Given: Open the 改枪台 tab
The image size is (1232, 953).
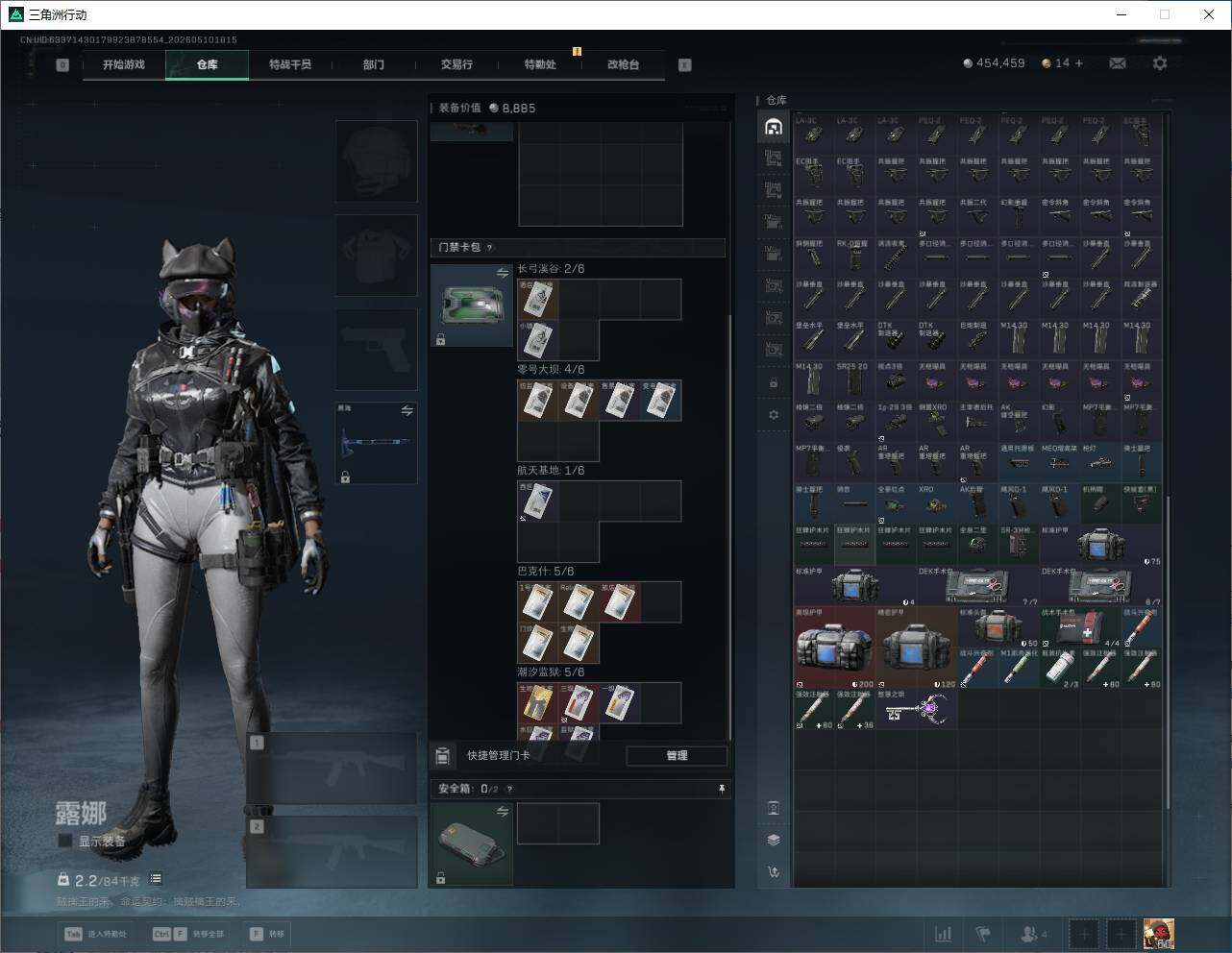Looking at the screenshot, I should click(623, 64).
